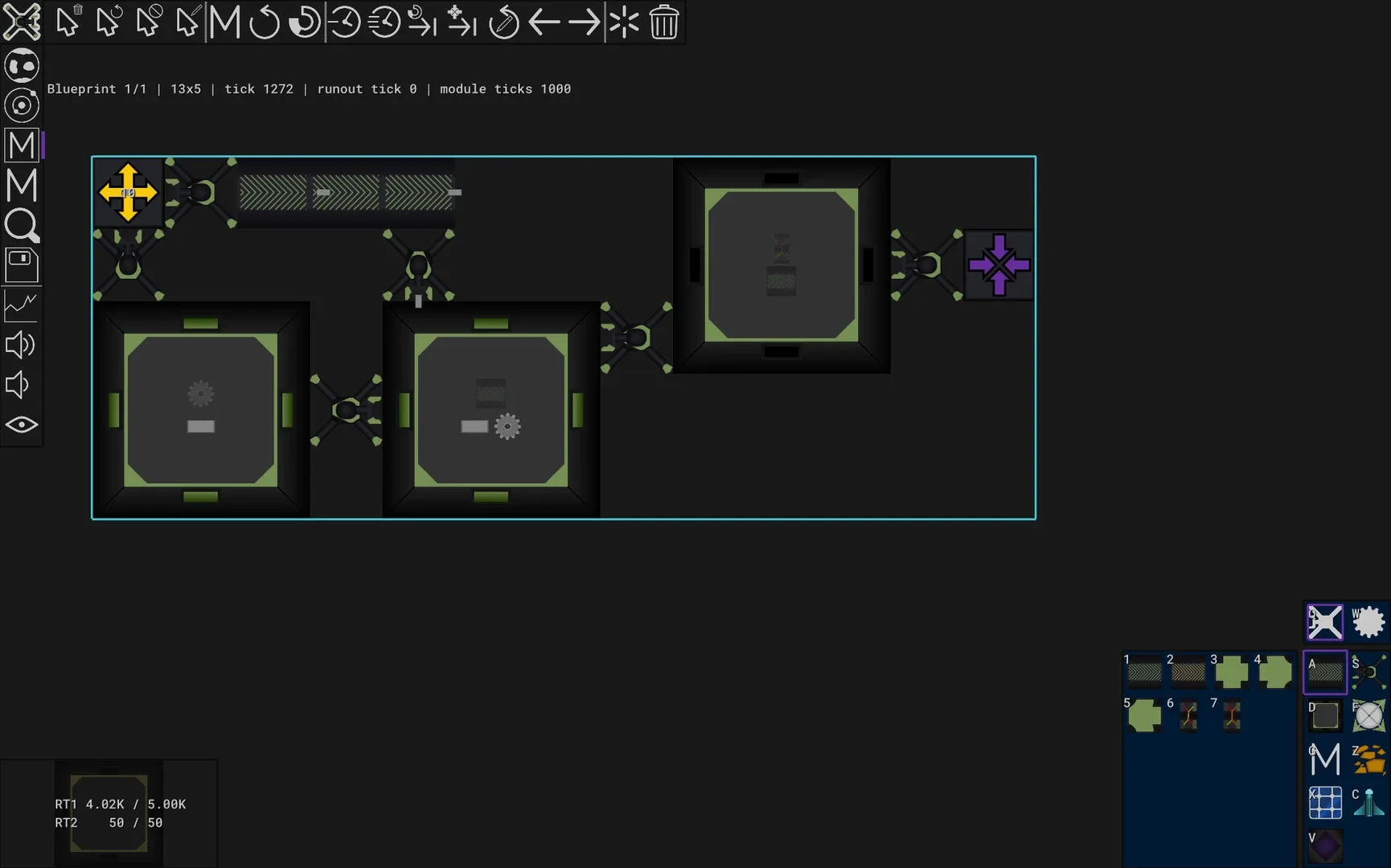The image size is (1391, 868).
Task: Select the plain M sidebar tab
Action: [22, 186]
